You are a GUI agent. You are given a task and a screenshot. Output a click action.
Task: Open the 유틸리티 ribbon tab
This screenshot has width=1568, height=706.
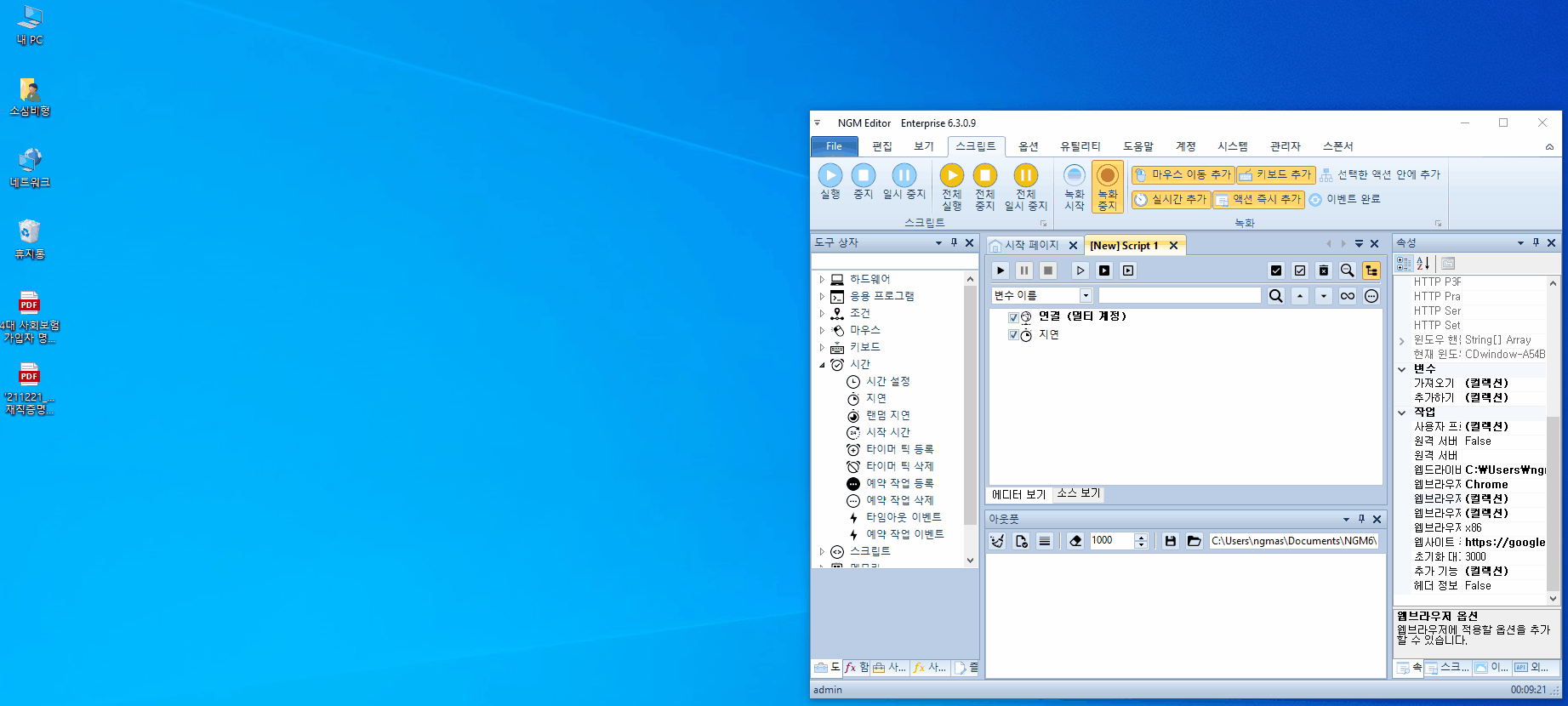[x=1080, y=146]
